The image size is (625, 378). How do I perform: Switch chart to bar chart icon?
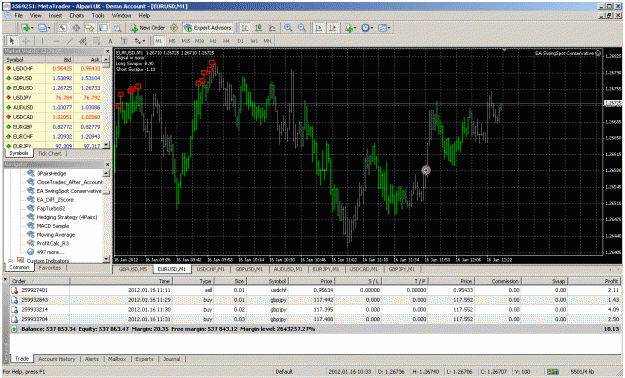245,28
